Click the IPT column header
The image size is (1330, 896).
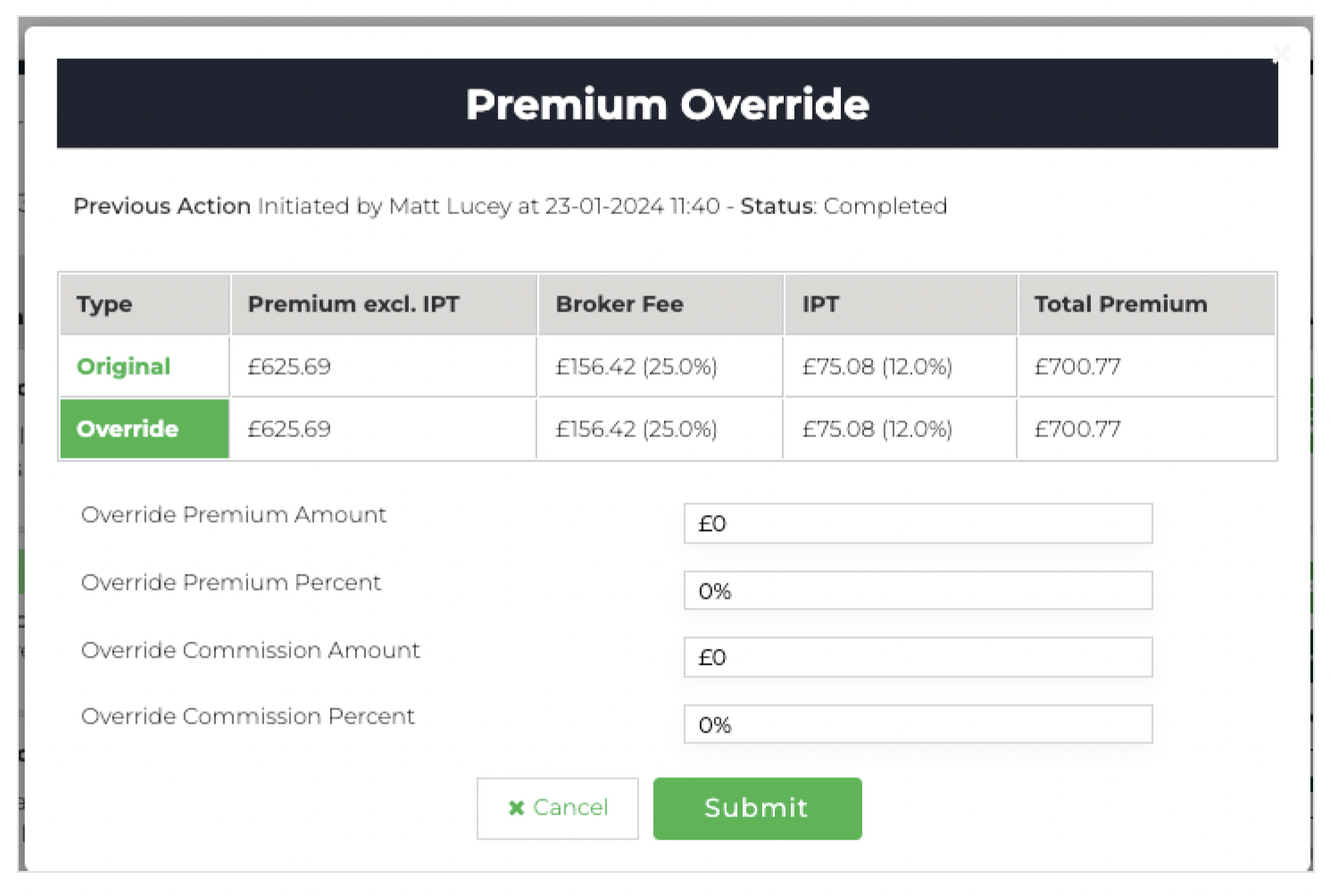click(x=820, y=304)
